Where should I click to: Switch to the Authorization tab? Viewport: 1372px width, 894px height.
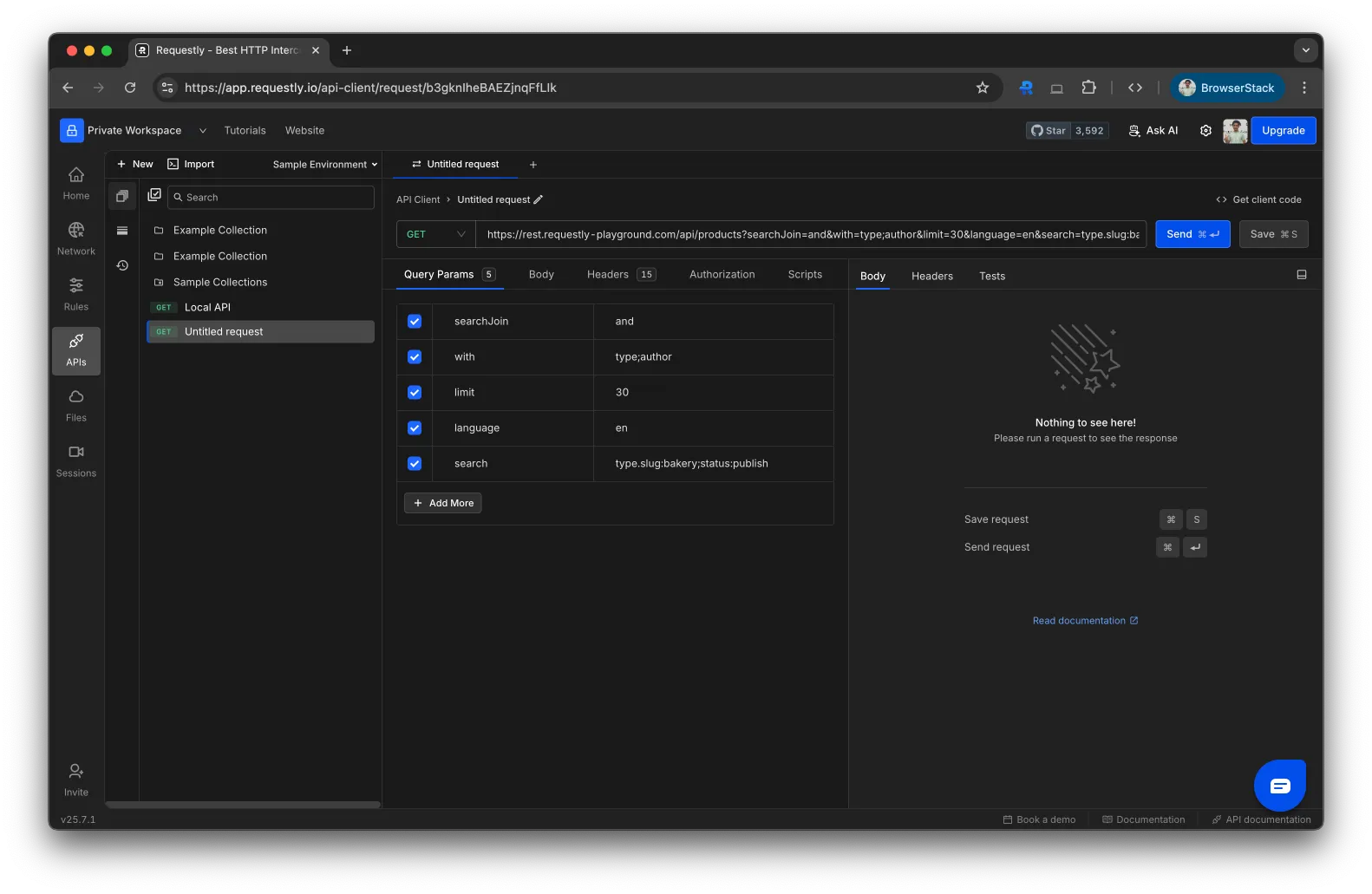[722, 275]
